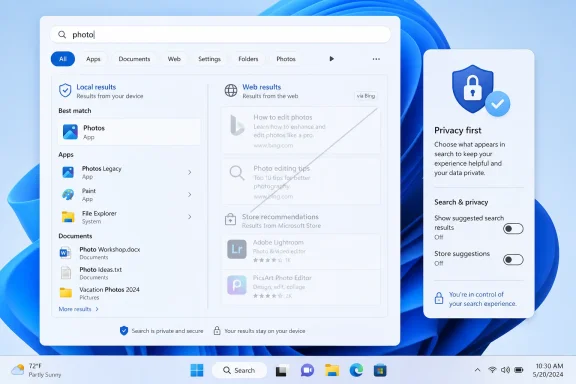Launch Microsoft Edge from taskbar
This screenshot has height=384, width=576.
click(356, 370)
